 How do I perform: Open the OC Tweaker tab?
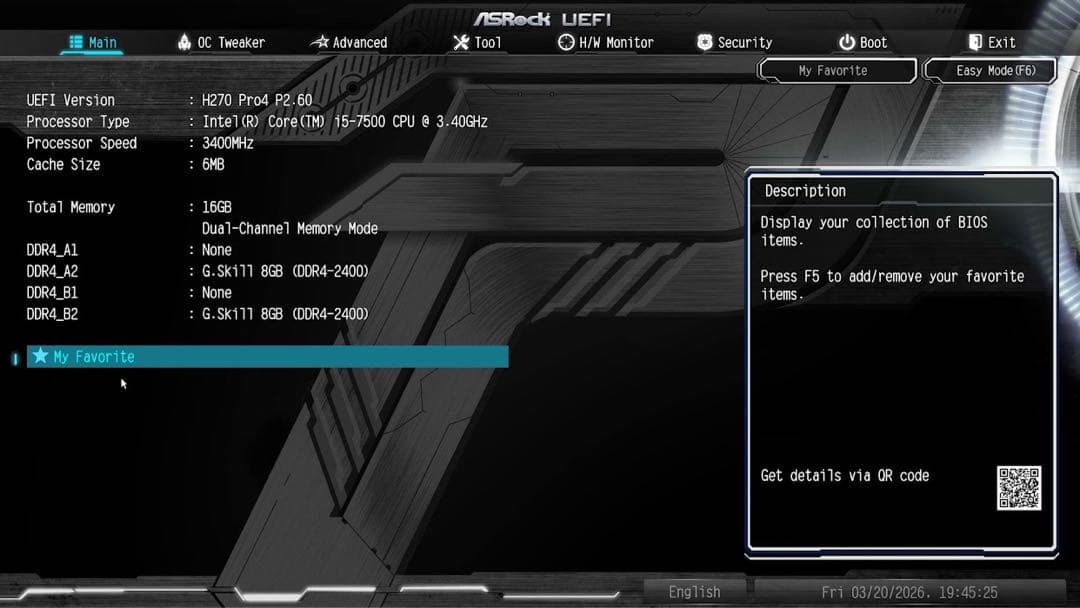click(221, 42)
